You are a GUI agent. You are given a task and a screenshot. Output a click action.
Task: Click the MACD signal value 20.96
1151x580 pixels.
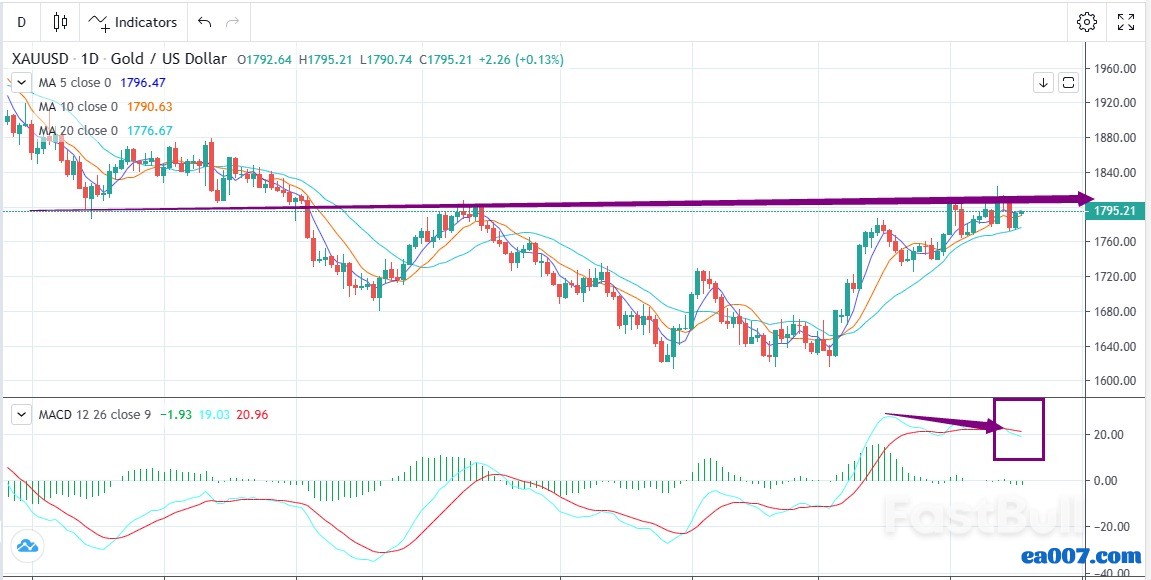pos(252,415)
